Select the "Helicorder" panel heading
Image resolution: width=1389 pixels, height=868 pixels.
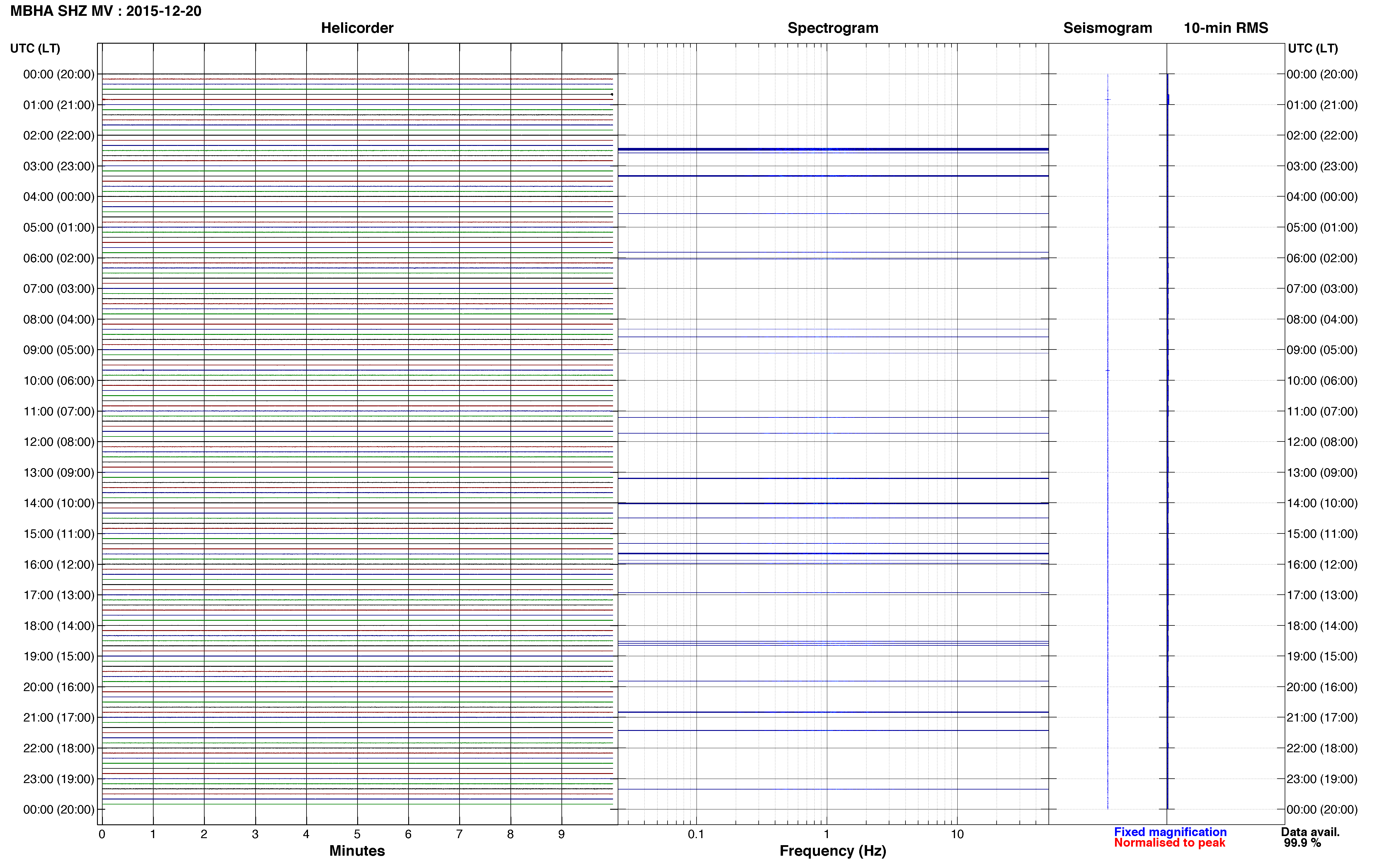[357, 28]
